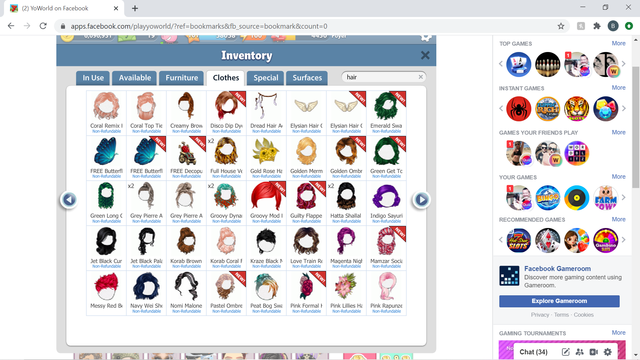Open More for Gaming Tournaments
Screen dimensions: 640x360
click(618, 333)
